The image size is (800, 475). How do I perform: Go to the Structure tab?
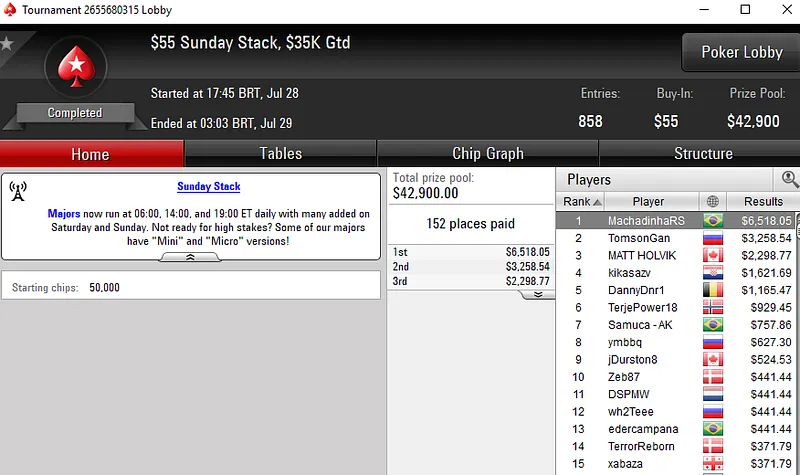[703, 154]
